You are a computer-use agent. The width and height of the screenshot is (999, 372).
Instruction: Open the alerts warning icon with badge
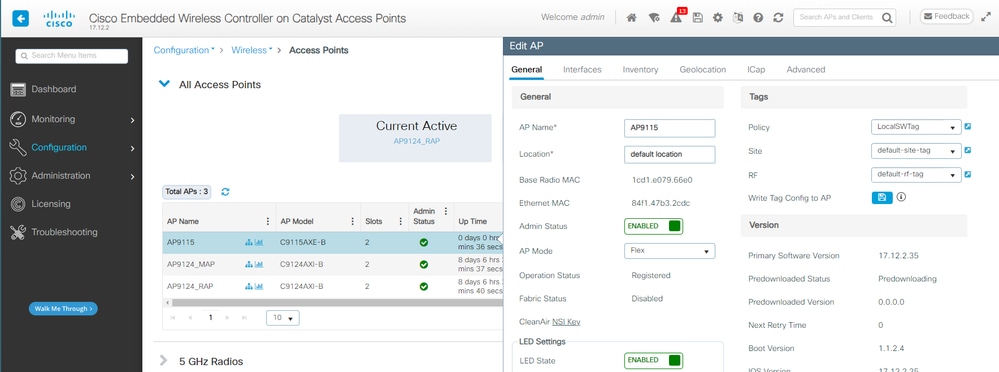[x=677, y=17]
